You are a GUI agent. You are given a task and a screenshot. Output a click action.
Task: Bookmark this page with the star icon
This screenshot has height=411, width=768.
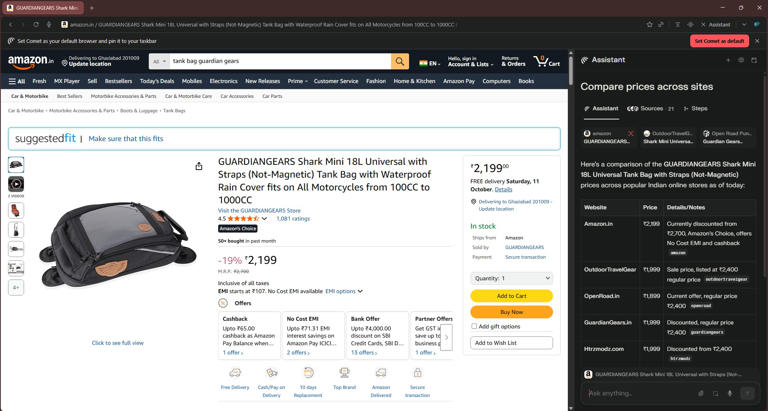click(x=650, y=24)
